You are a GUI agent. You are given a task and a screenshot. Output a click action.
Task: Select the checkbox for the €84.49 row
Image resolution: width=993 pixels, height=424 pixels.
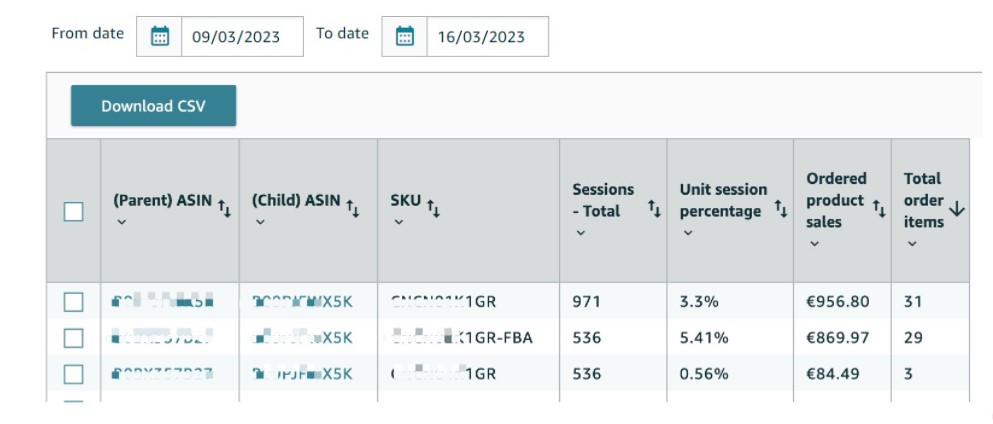[x=73, y=374]
